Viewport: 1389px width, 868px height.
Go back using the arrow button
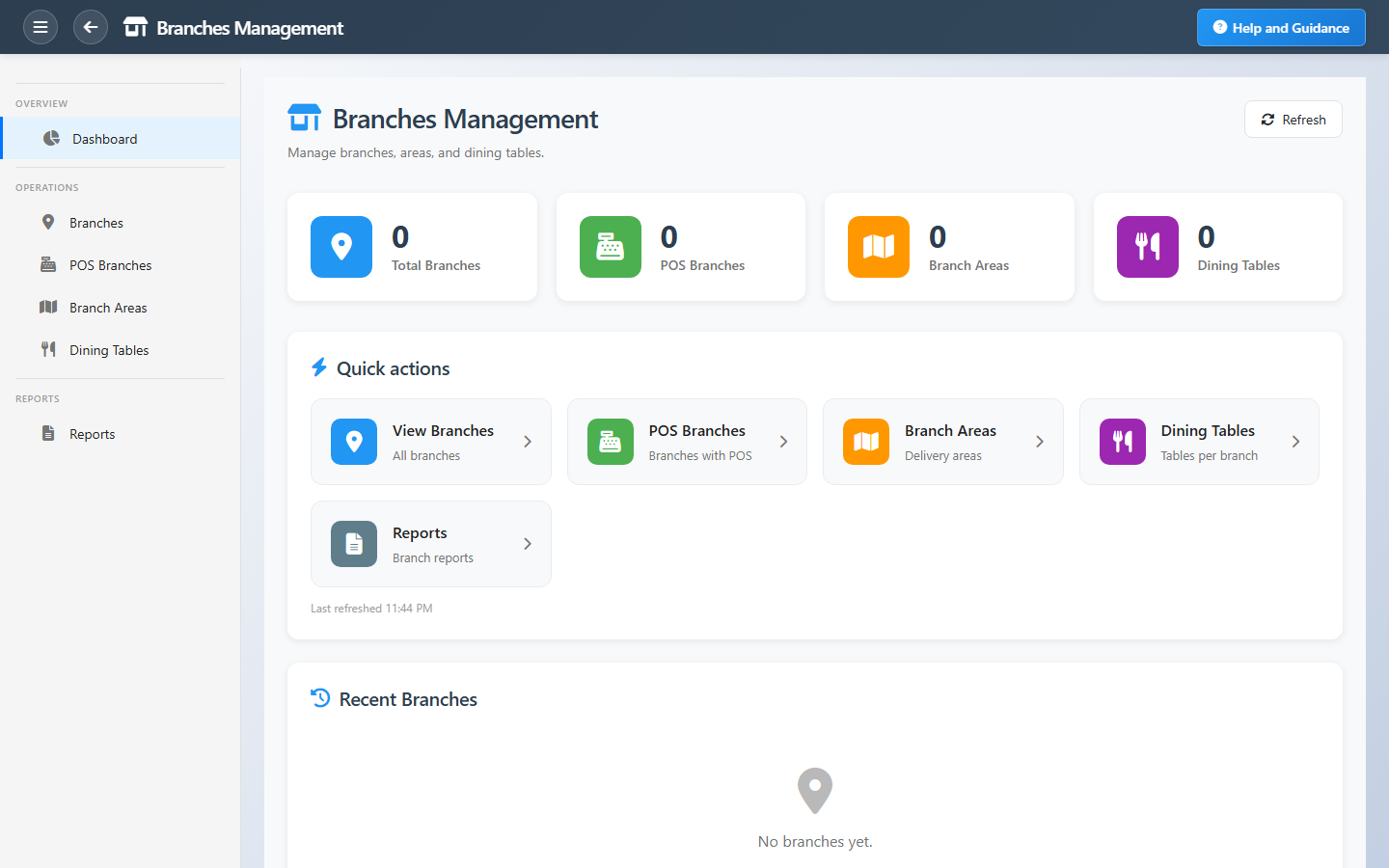tap(91, 27)
